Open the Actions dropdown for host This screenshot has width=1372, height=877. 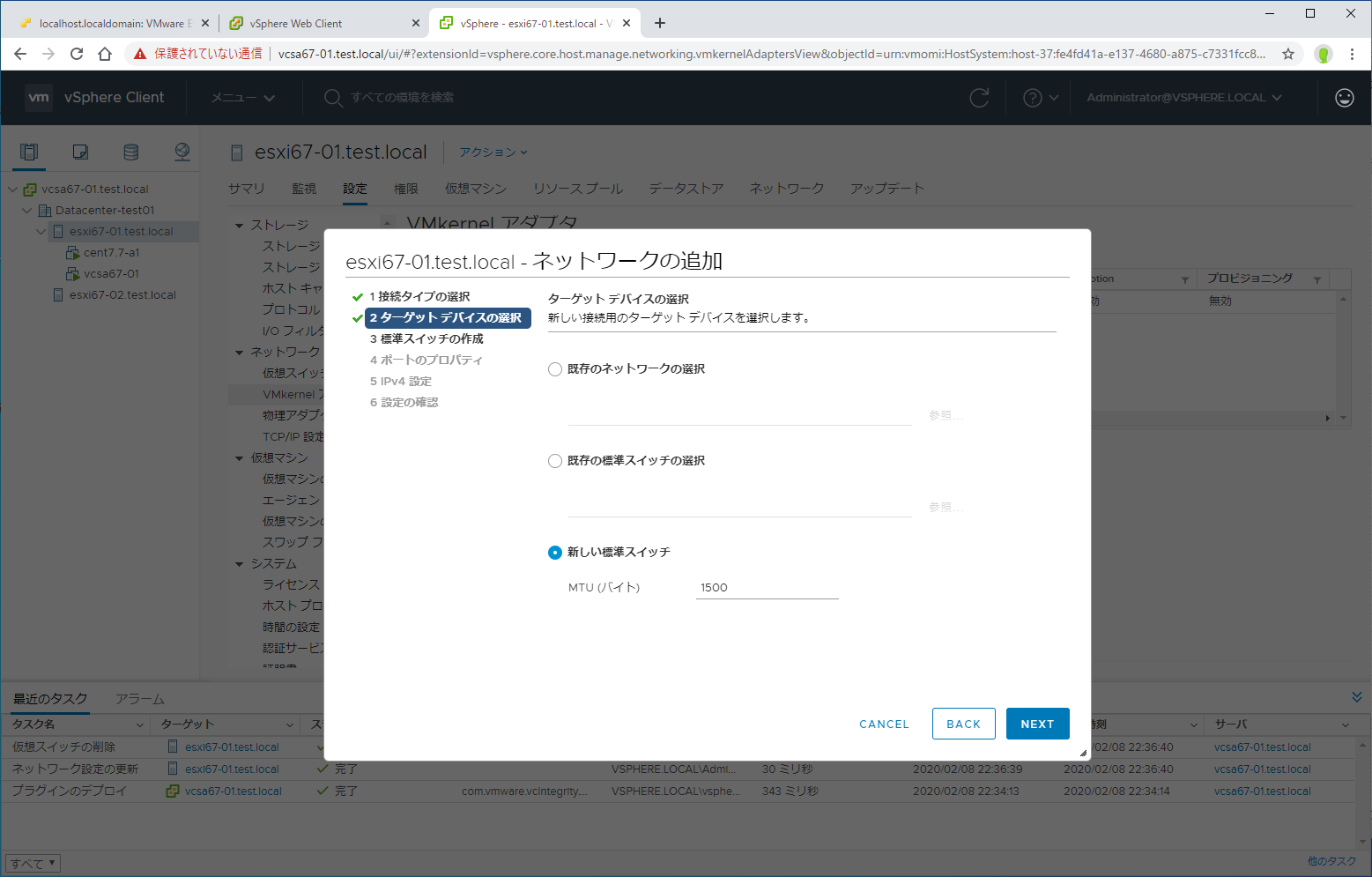pos(493,152)
